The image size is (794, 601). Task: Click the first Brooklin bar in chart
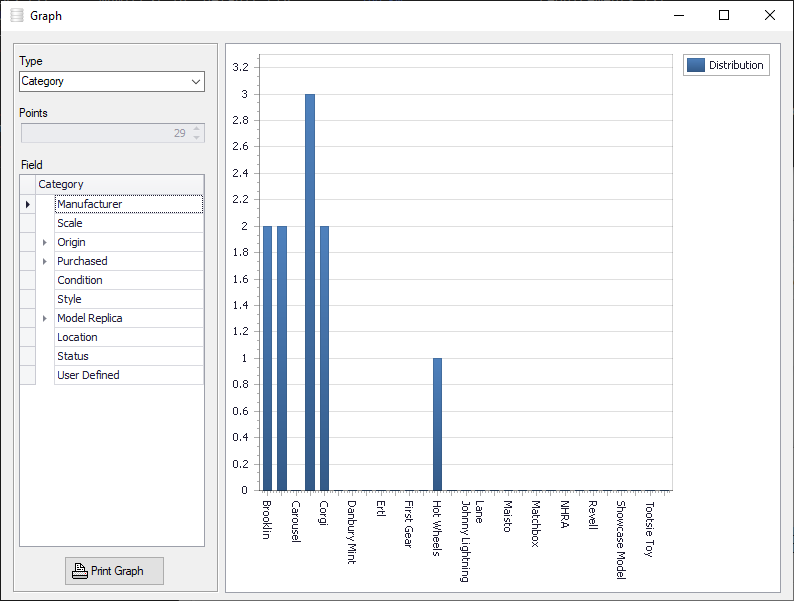coord(267,358)
